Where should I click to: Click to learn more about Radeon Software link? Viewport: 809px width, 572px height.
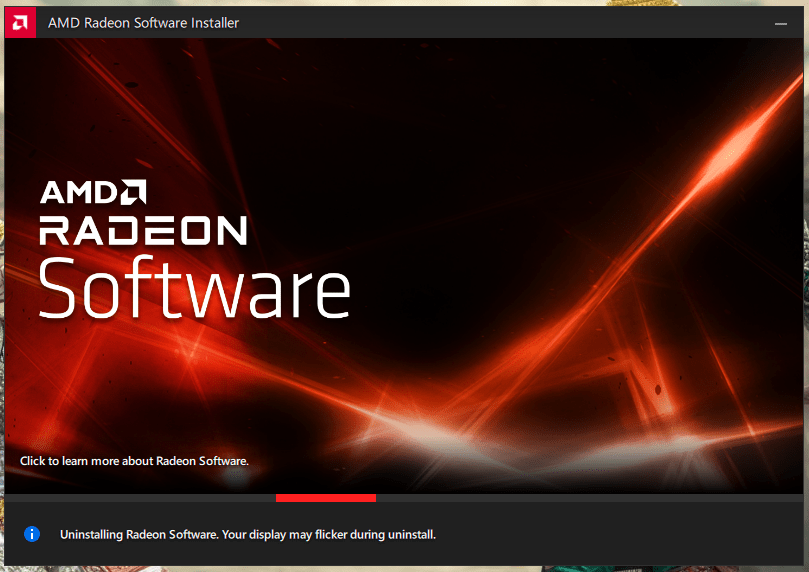(x=134, y=461)
